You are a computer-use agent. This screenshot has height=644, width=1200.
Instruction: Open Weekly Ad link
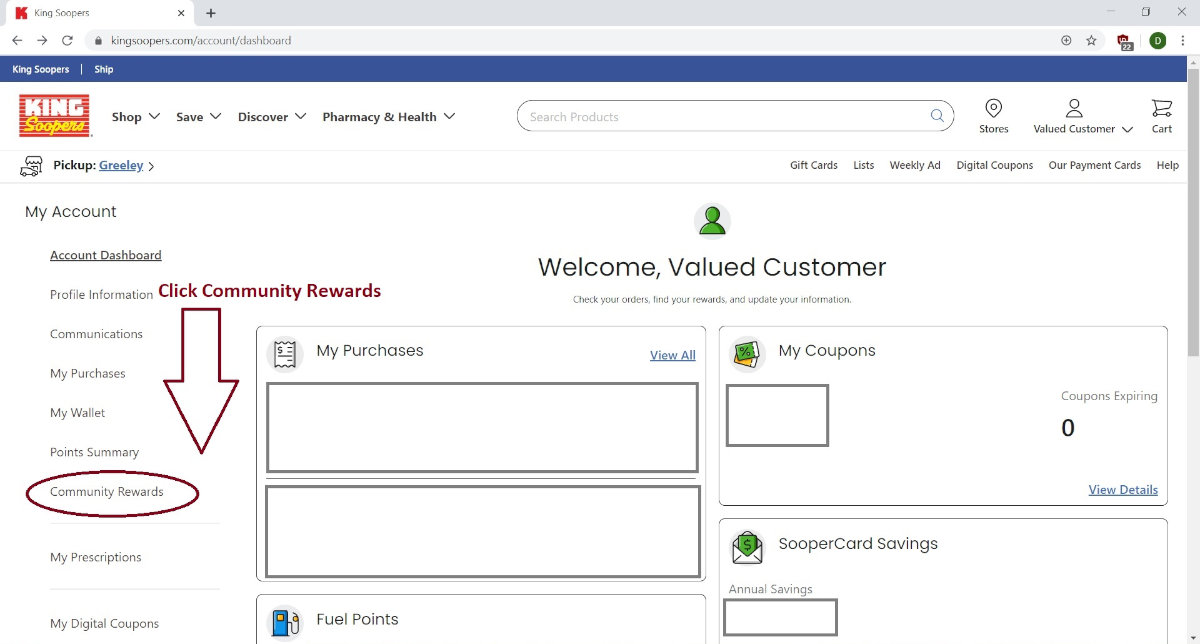[x=915, y=166]
